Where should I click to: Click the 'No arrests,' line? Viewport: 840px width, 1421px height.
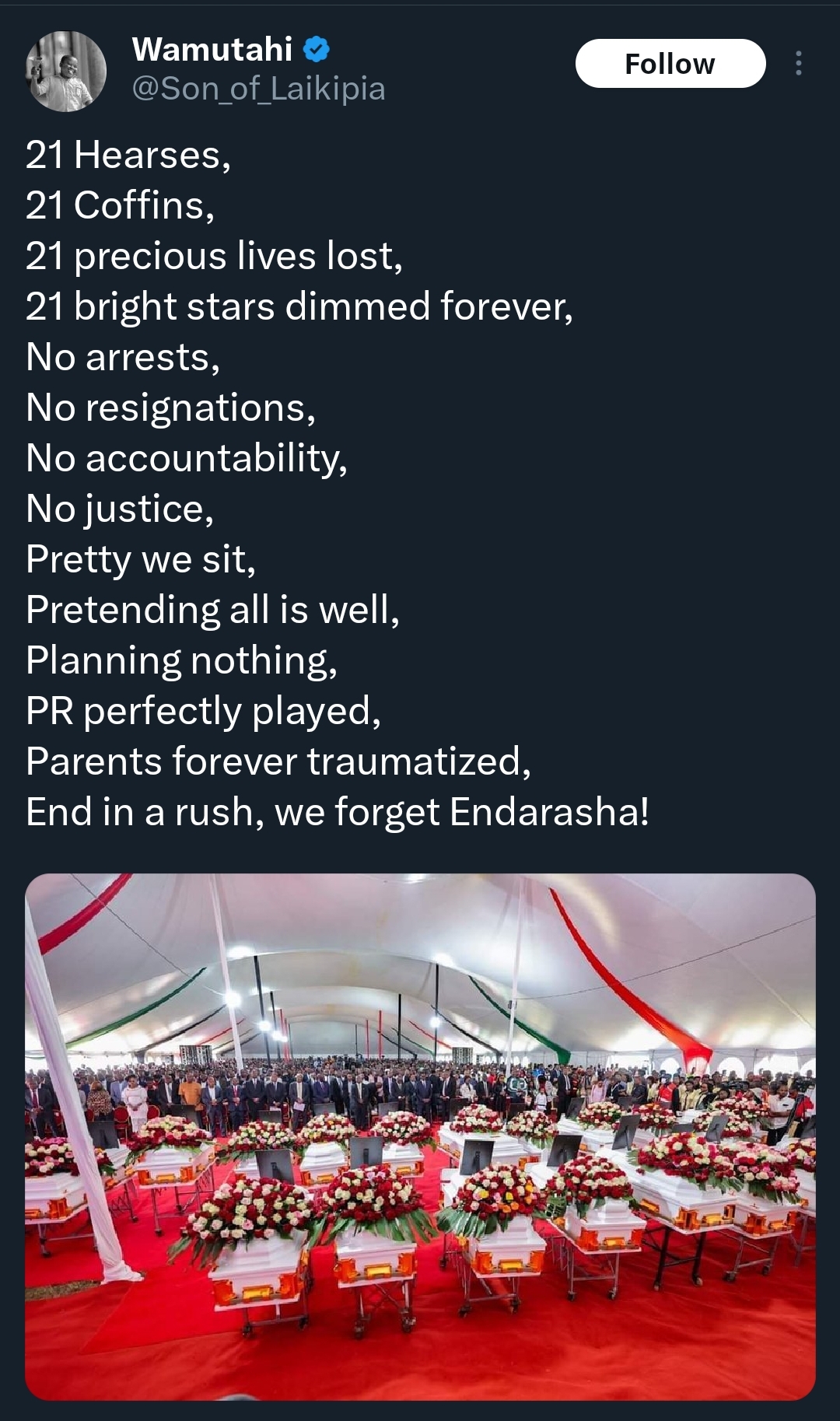[x=123, y=357]
